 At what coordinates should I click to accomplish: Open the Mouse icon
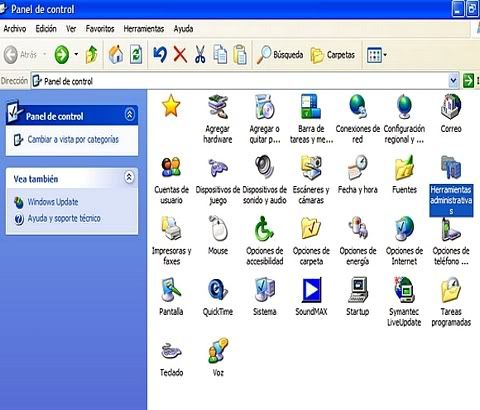(218, 229)
